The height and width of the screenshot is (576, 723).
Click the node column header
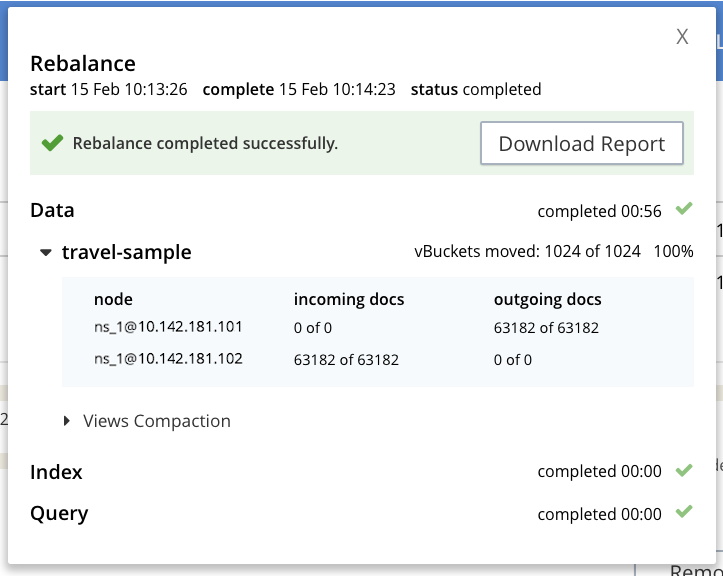pos(113,299)
